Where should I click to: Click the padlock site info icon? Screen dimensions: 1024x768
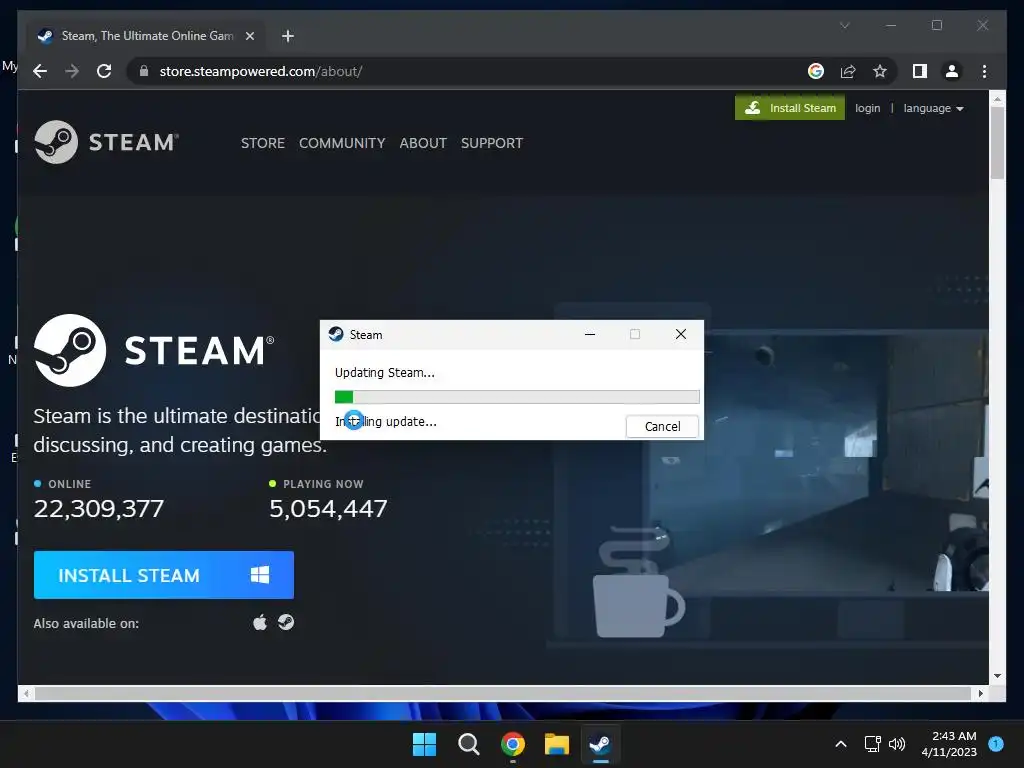click(x=144, y=71)
